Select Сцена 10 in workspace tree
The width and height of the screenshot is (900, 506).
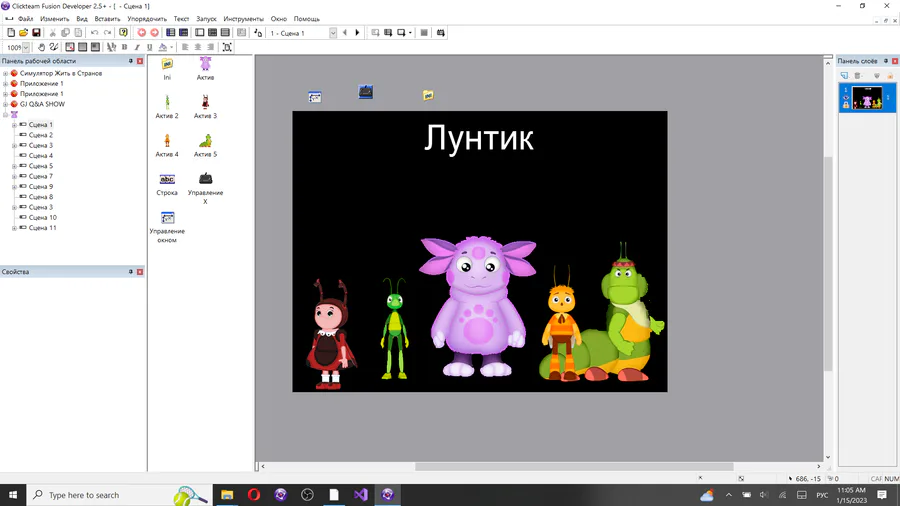click(43, 218)
